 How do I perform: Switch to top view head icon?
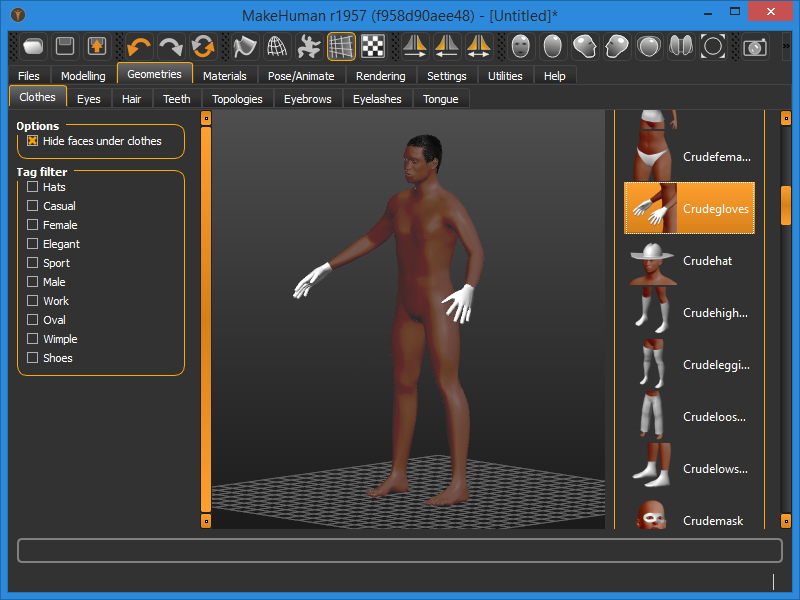(x=649, y=46)
